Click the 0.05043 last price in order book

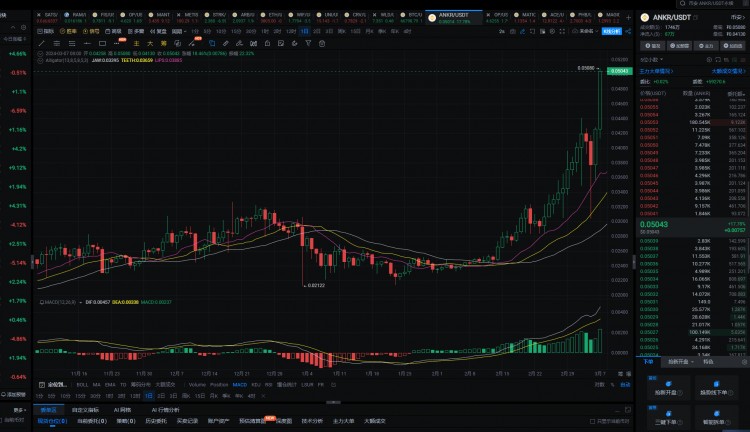click(x=654, y=224)
